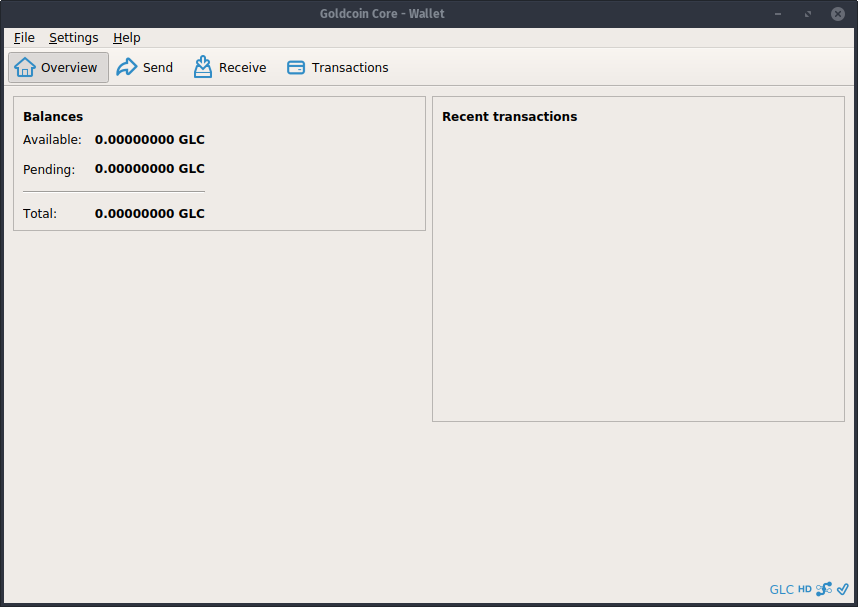
Task: Open the Receive tab
Action: coord(230,67)
